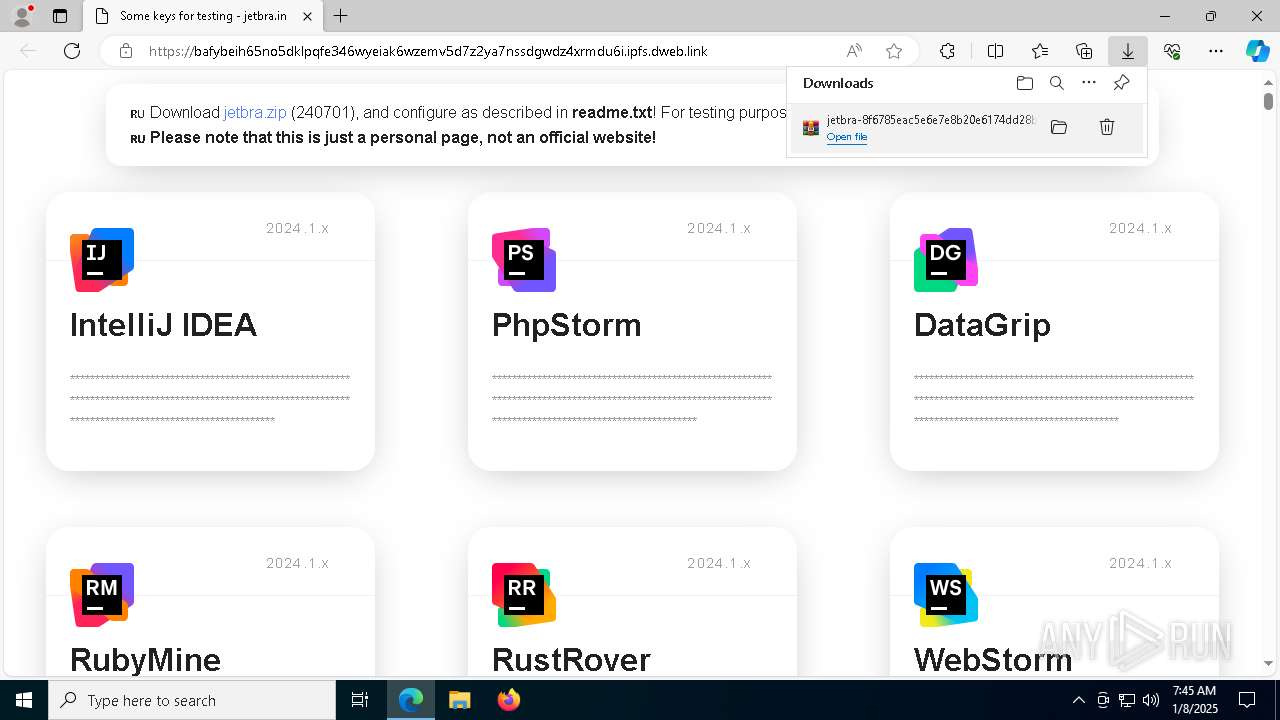Copy the masked IntelliJ IDEA key text
Image resolution: width=1280 pixels, height=720 pixels.
pos(210,399)
